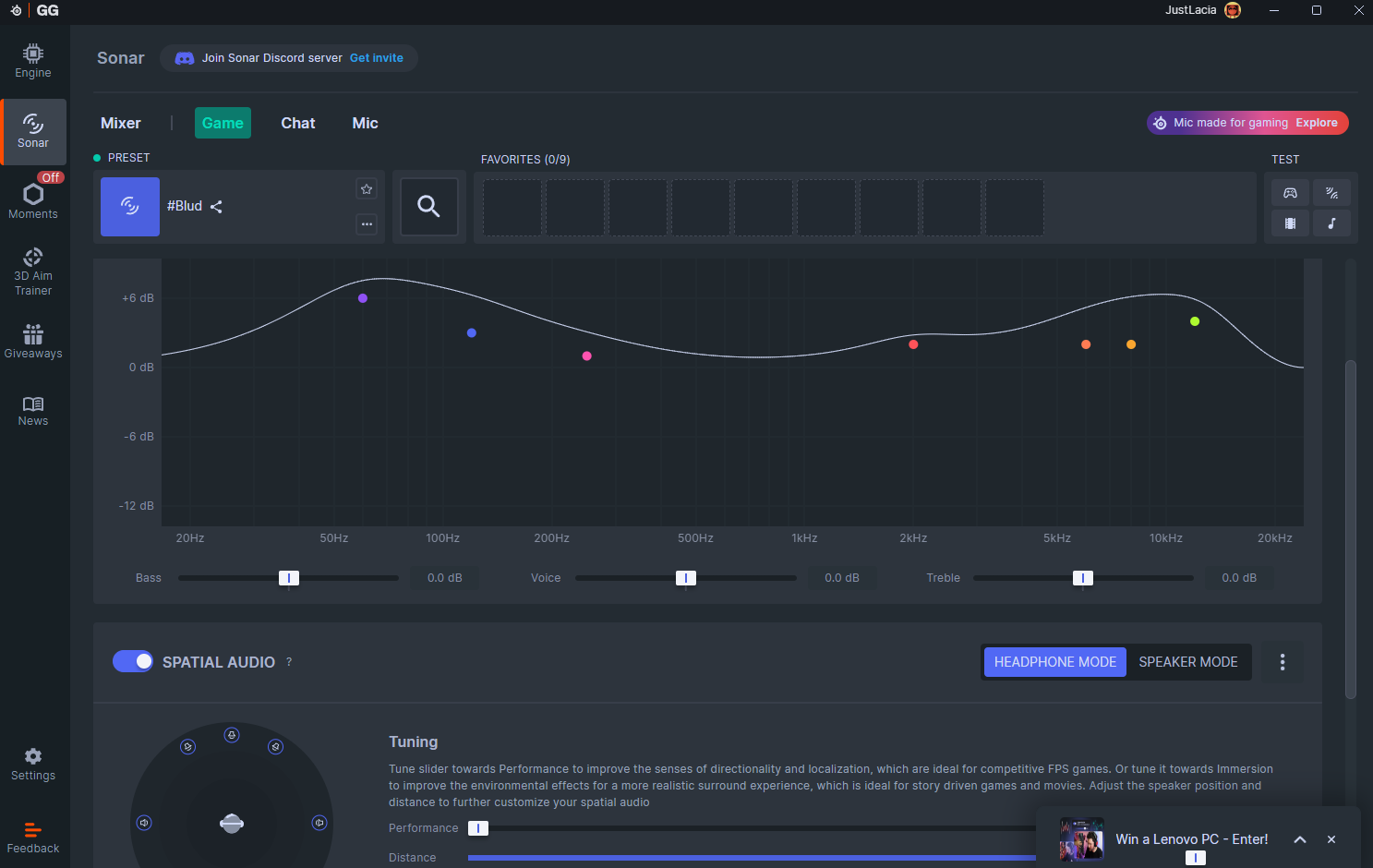The height and width of the screenshot is (868, 1373).
Task: Click the #Blud preset name
Action: tap(185, 206)
